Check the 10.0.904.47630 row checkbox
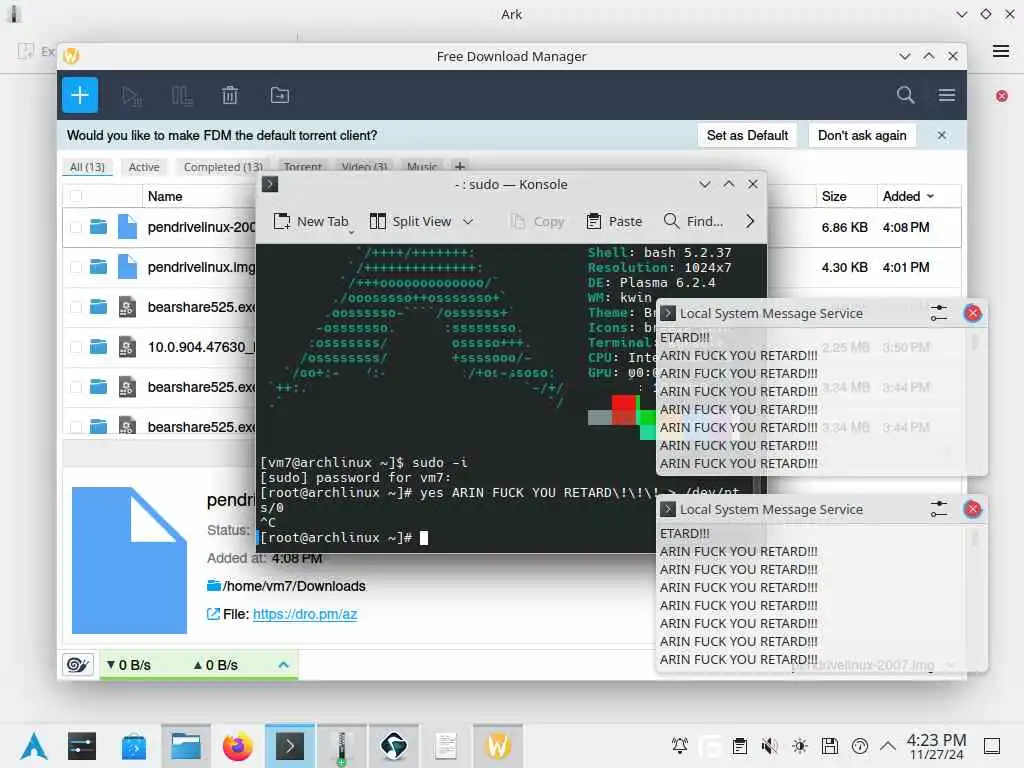The height and width of the screenshot is (768, 1024). 76,347
